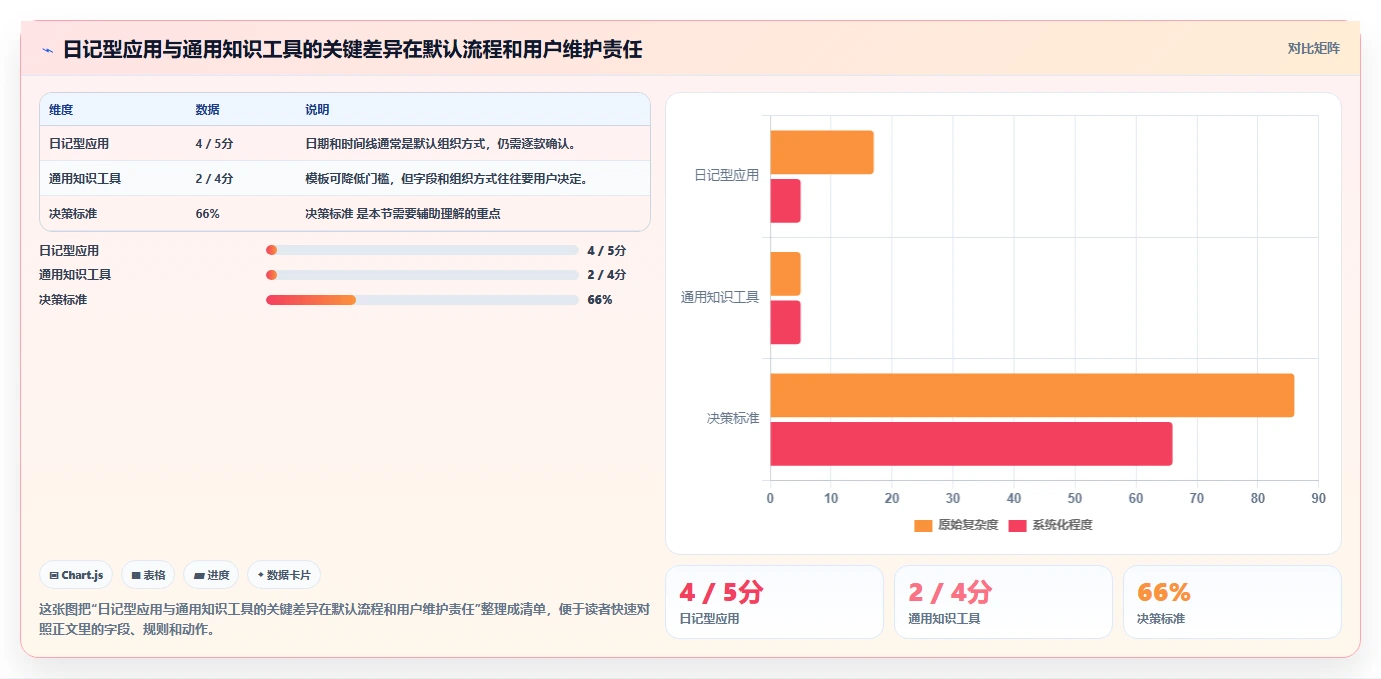Click the 2 / 4分 progress value

[607, 275]
